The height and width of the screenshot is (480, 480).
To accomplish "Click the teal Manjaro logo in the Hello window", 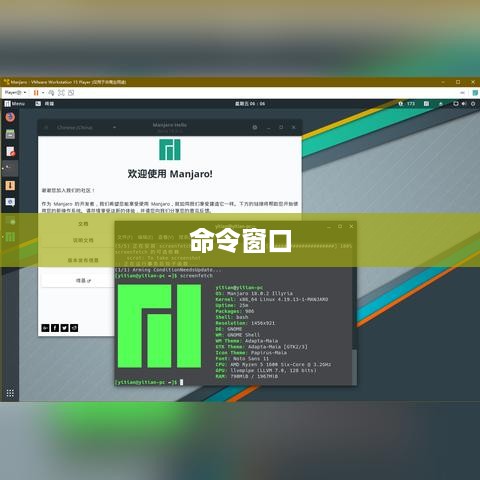I will coord(170,150).
